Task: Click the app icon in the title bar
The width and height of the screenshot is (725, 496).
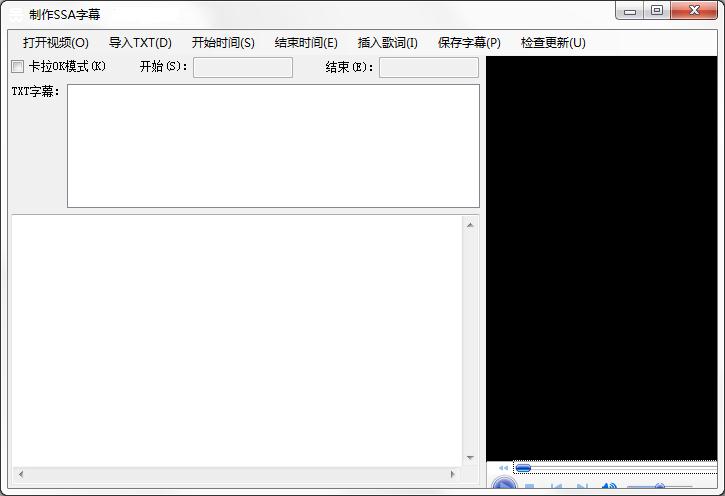Action: (16, 15)
